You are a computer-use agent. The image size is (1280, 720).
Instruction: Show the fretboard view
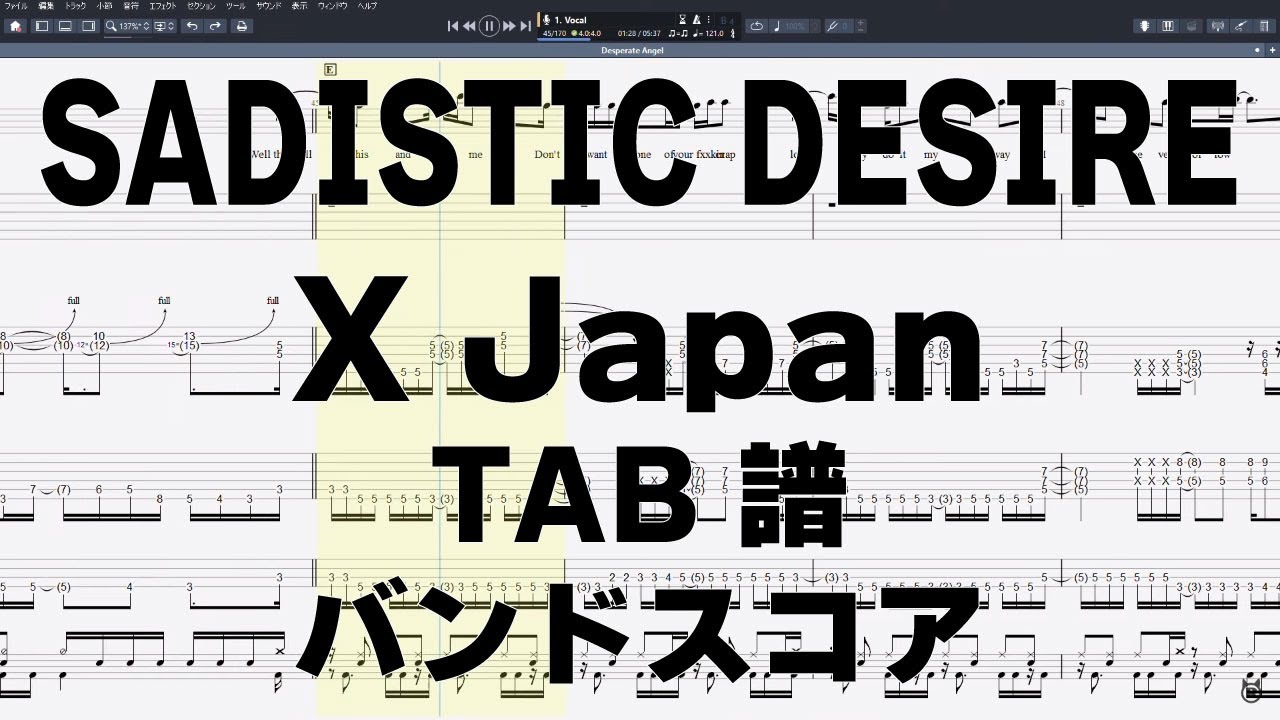[x=1145, y=26]
